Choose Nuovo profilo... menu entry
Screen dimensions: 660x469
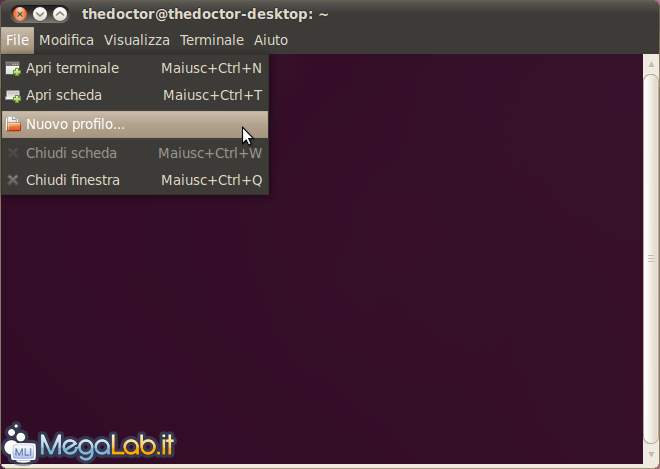coord(135,125)
